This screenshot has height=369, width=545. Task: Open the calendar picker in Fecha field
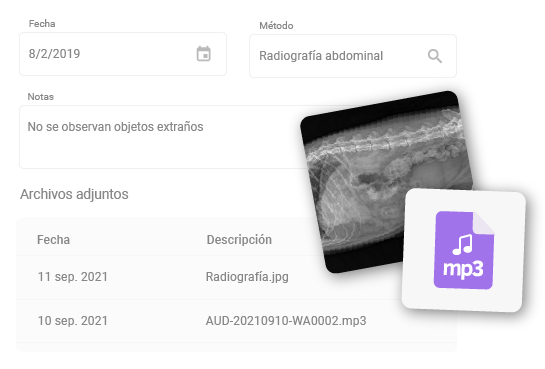click(203, 54)
